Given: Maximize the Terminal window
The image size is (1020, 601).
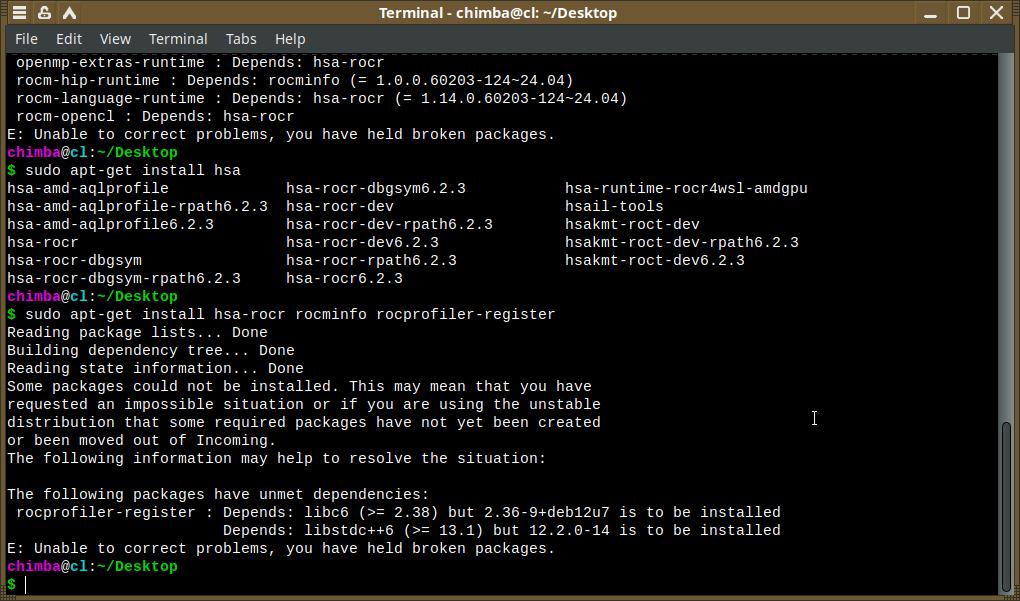Looking at the screenshot, I should (964, 13).
